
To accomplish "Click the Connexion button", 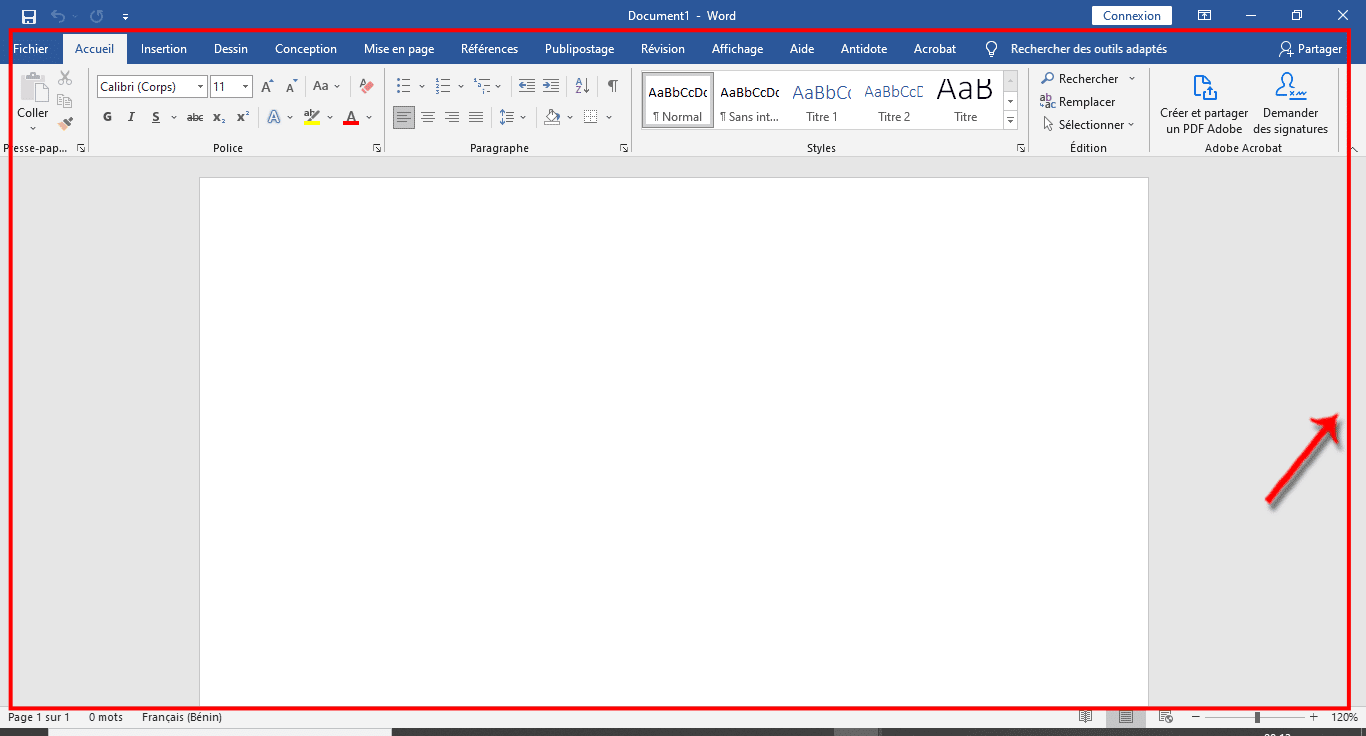I will pyautogui.click(x=1132, y=16).
